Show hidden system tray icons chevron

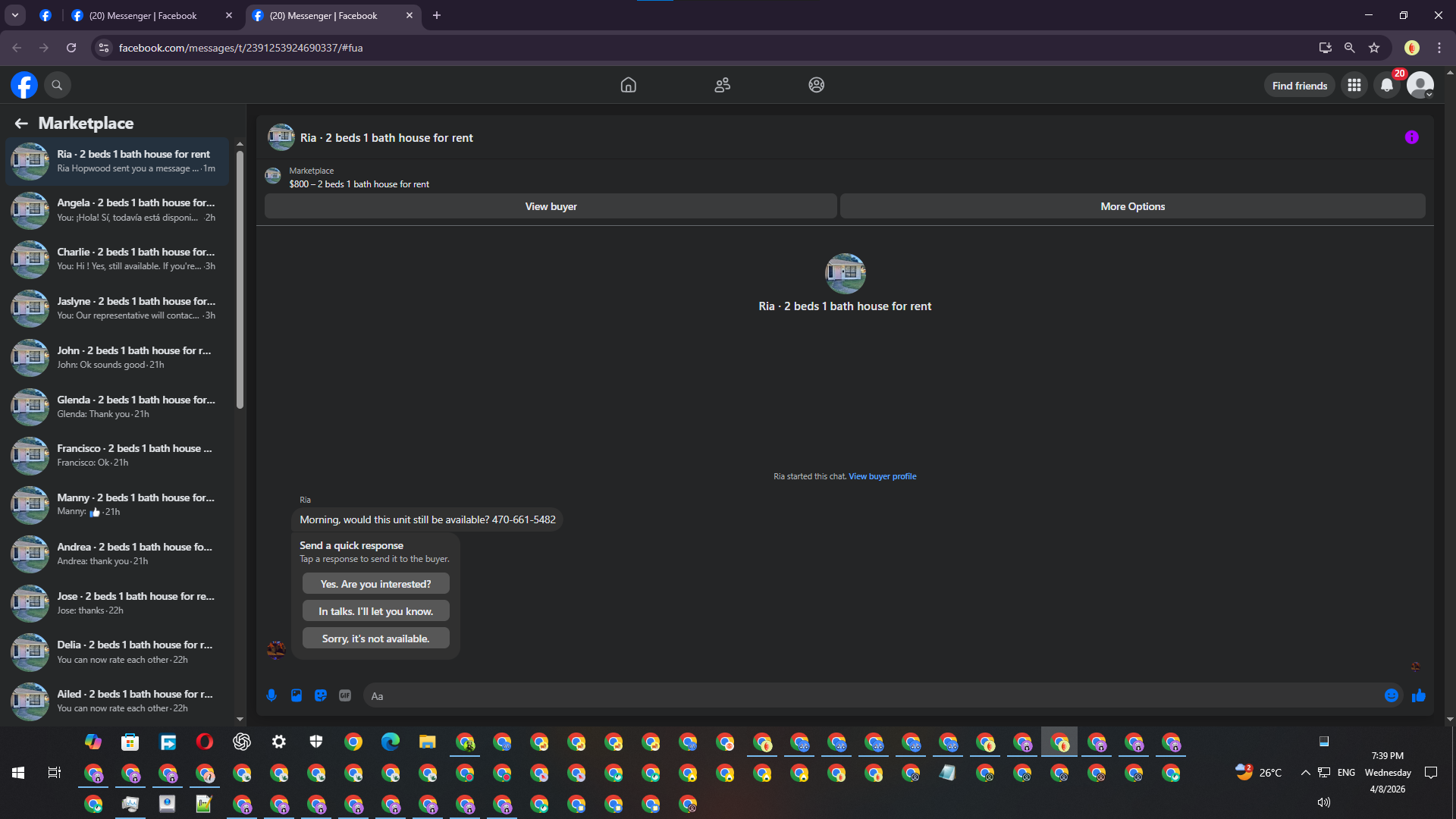pos(1305,773)
